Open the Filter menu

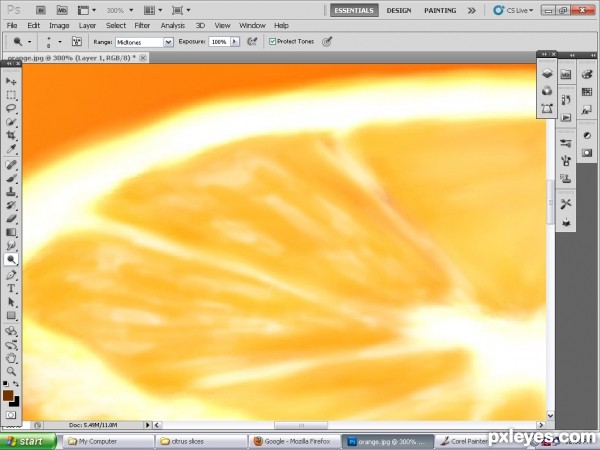click(x=142, y=26)
